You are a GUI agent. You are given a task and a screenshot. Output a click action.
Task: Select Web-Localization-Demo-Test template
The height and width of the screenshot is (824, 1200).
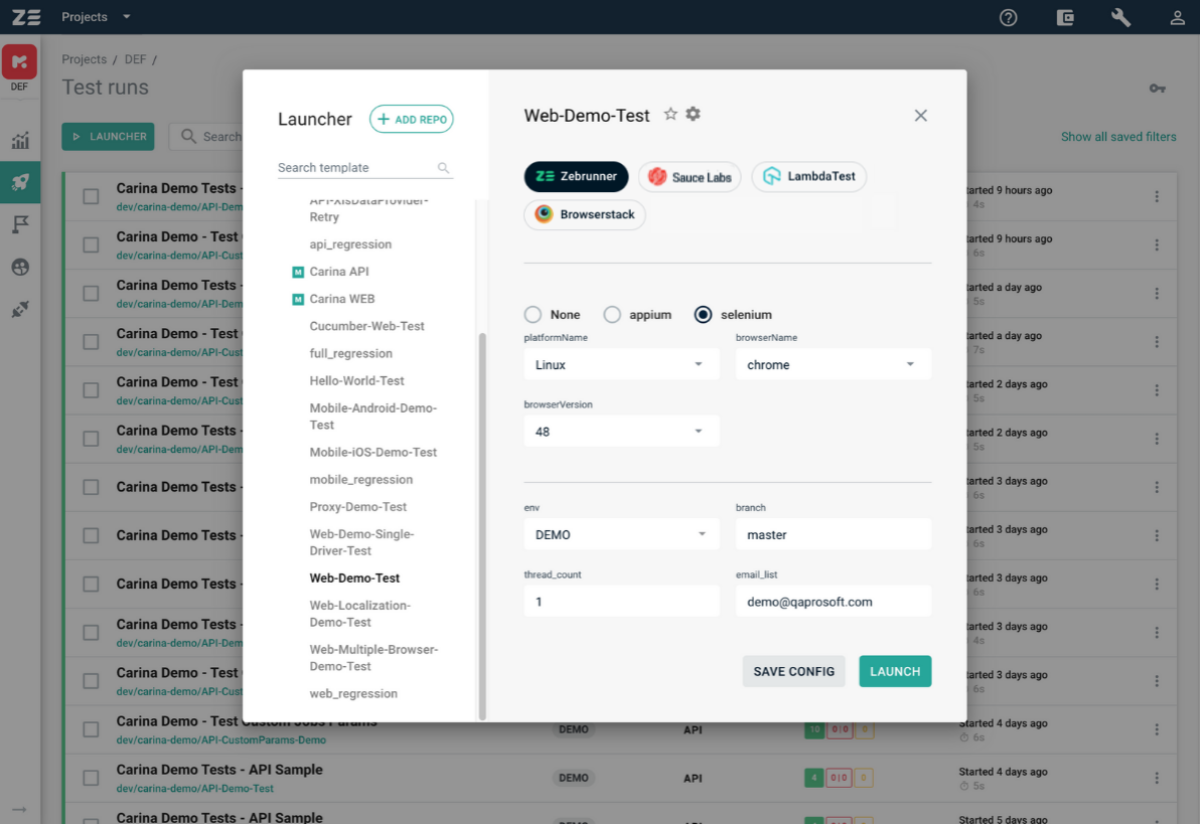coord(360,613)
